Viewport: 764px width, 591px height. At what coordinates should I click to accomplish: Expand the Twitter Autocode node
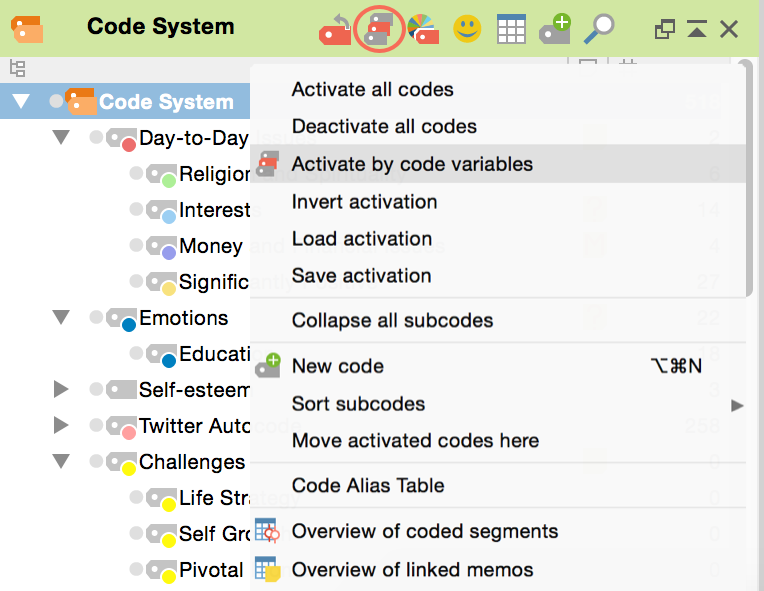coord(61,425)
